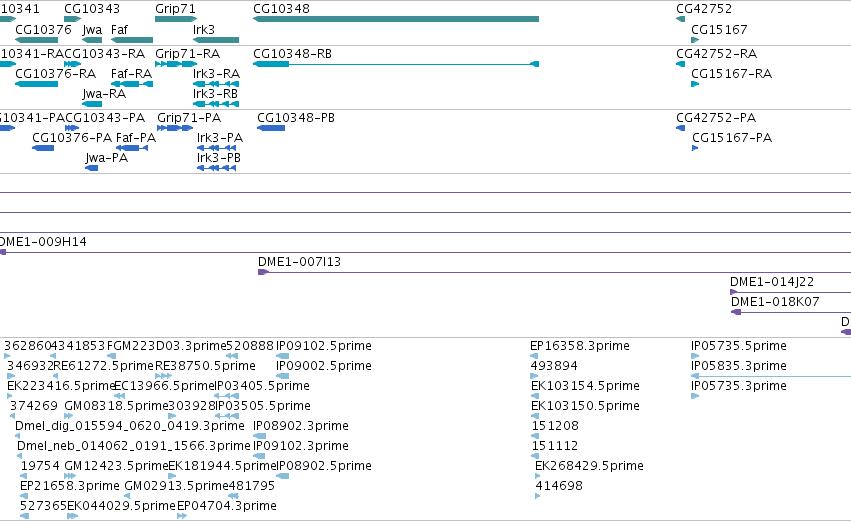Select transcript CG10348-RB label
851x521 pixels.
(292, 54)
